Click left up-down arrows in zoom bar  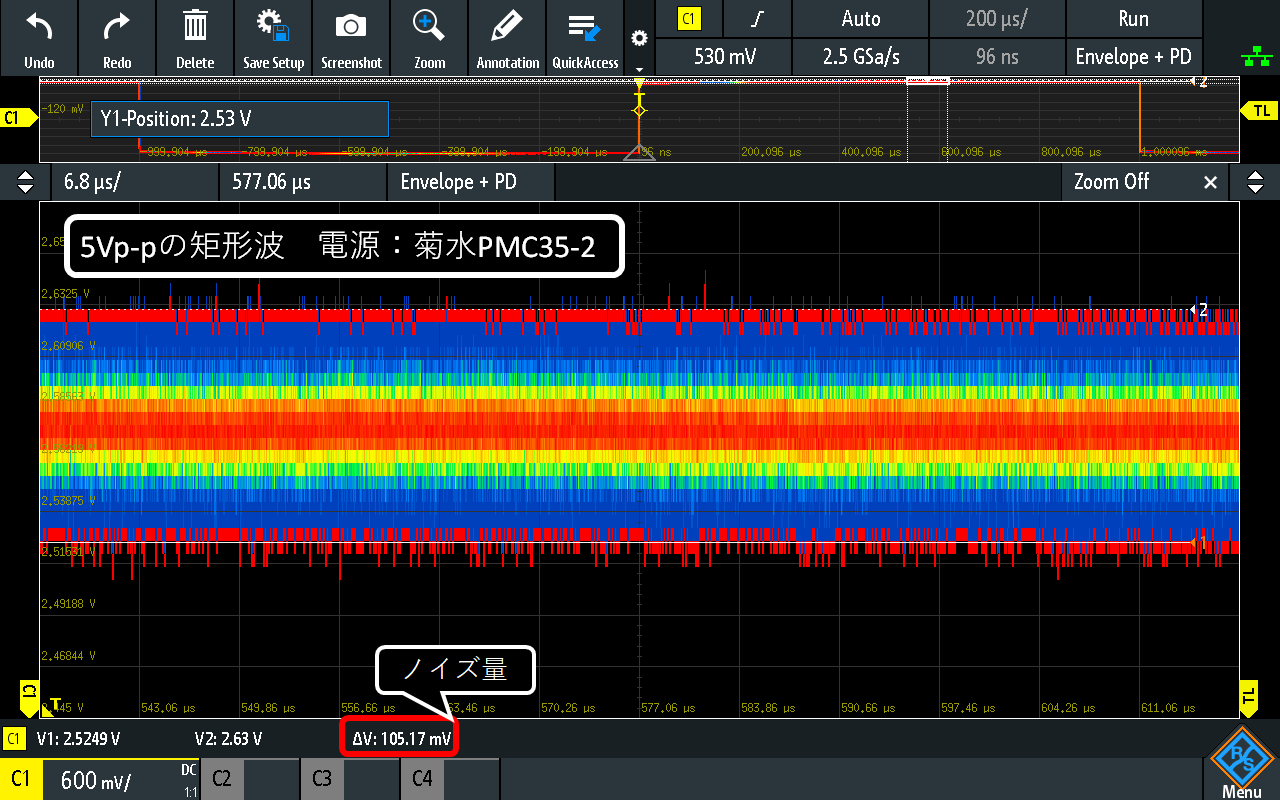point(25,182)
